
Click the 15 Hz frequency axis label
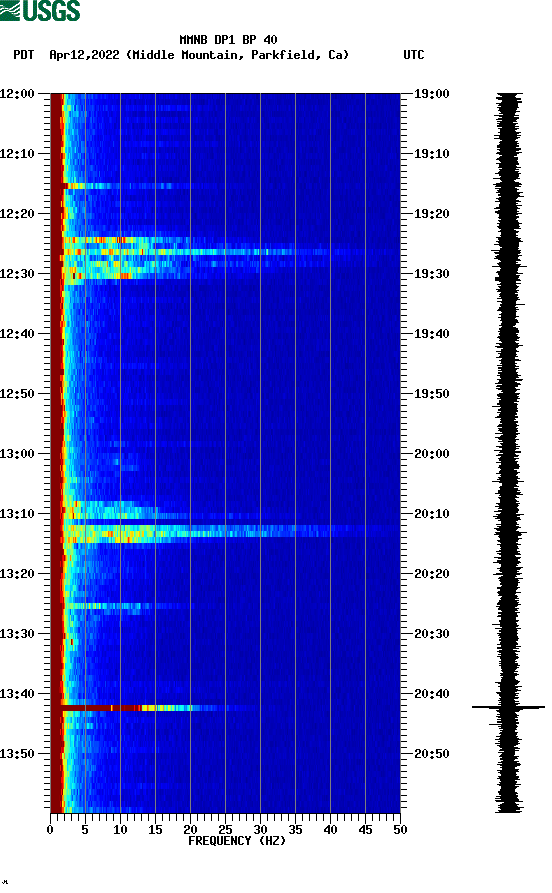pos(155,830)
